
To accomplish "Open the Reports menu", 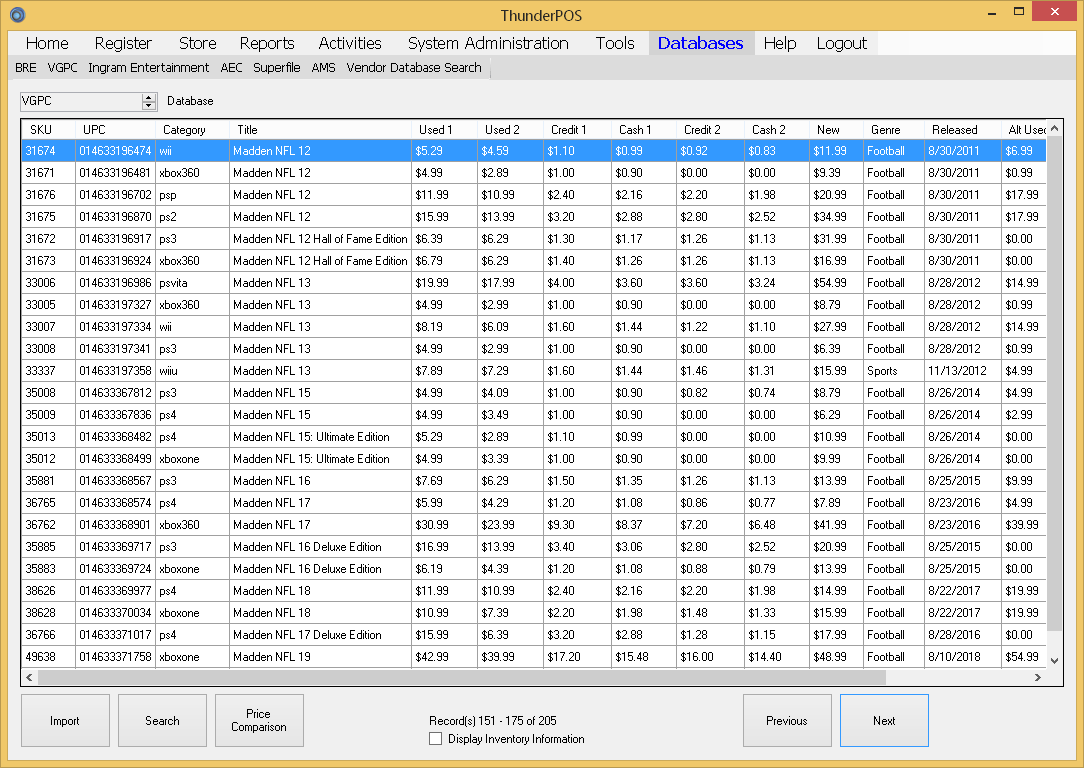I will coord(267,43).
